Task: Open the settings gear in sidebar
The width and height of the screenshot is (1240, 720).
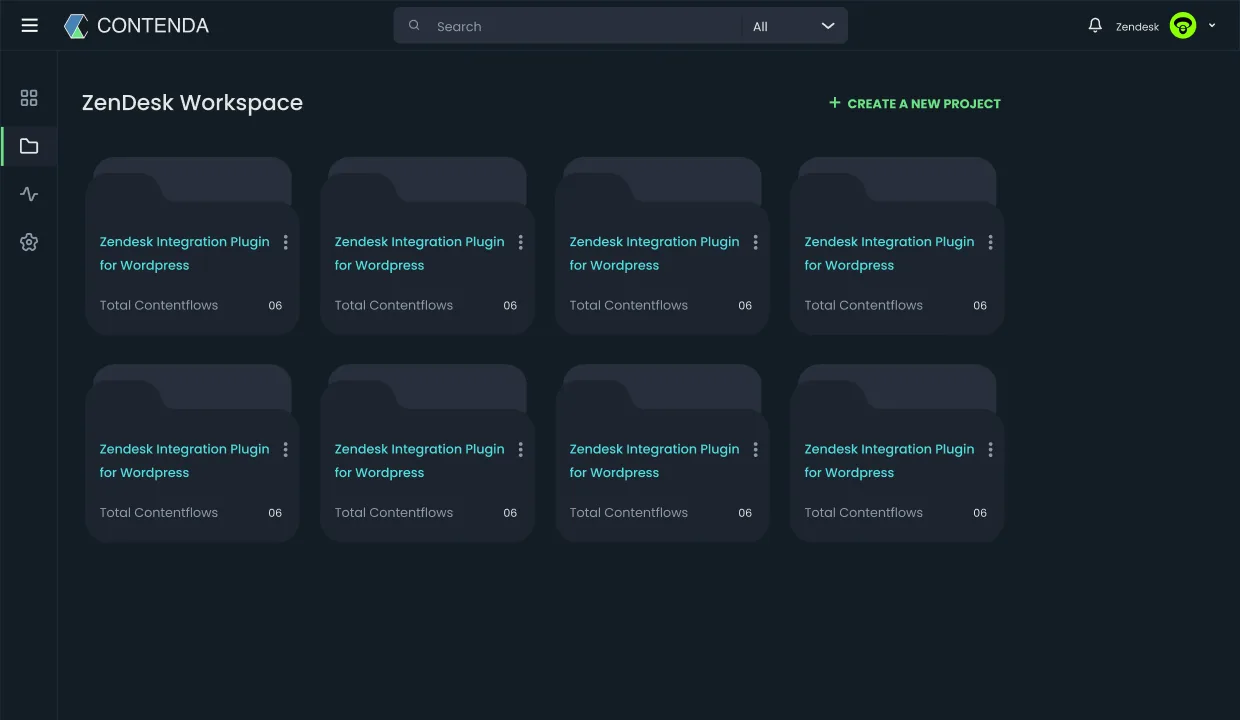Action: (29, 242)
